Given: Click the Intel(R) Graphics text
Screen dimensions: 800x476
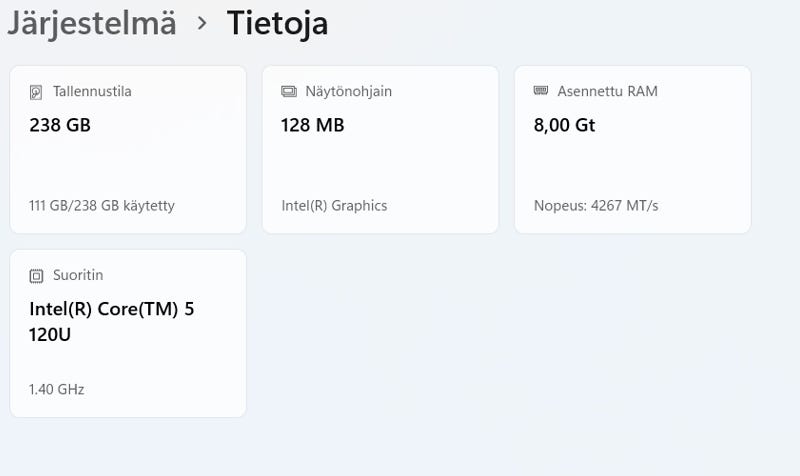Looking at the screenshot, I should point(334,206).
